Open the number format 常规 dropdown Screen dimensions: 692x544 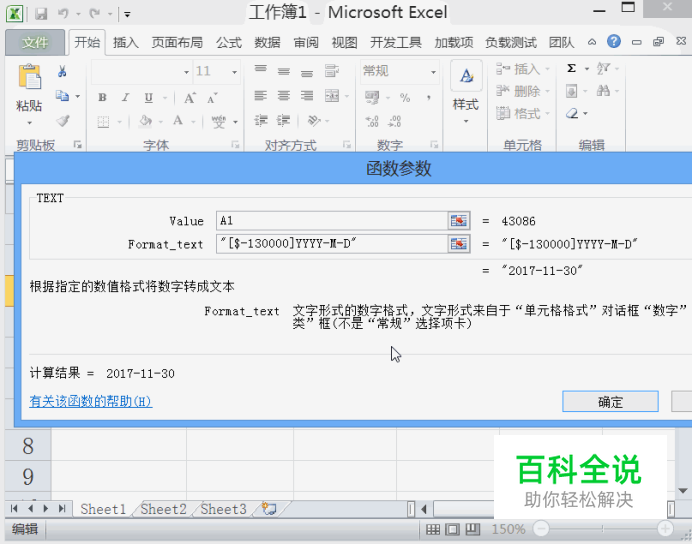433,71
